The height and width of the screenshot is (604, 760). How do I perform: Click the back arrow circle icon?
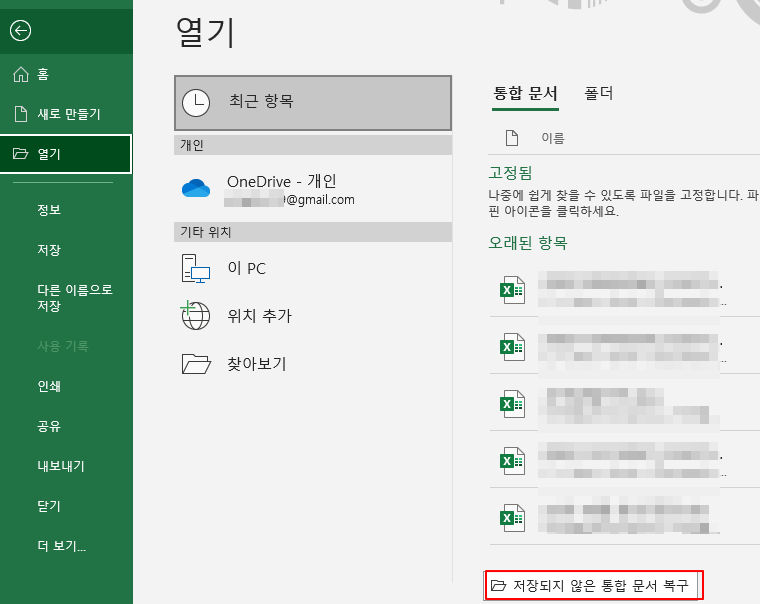[20, 31]
